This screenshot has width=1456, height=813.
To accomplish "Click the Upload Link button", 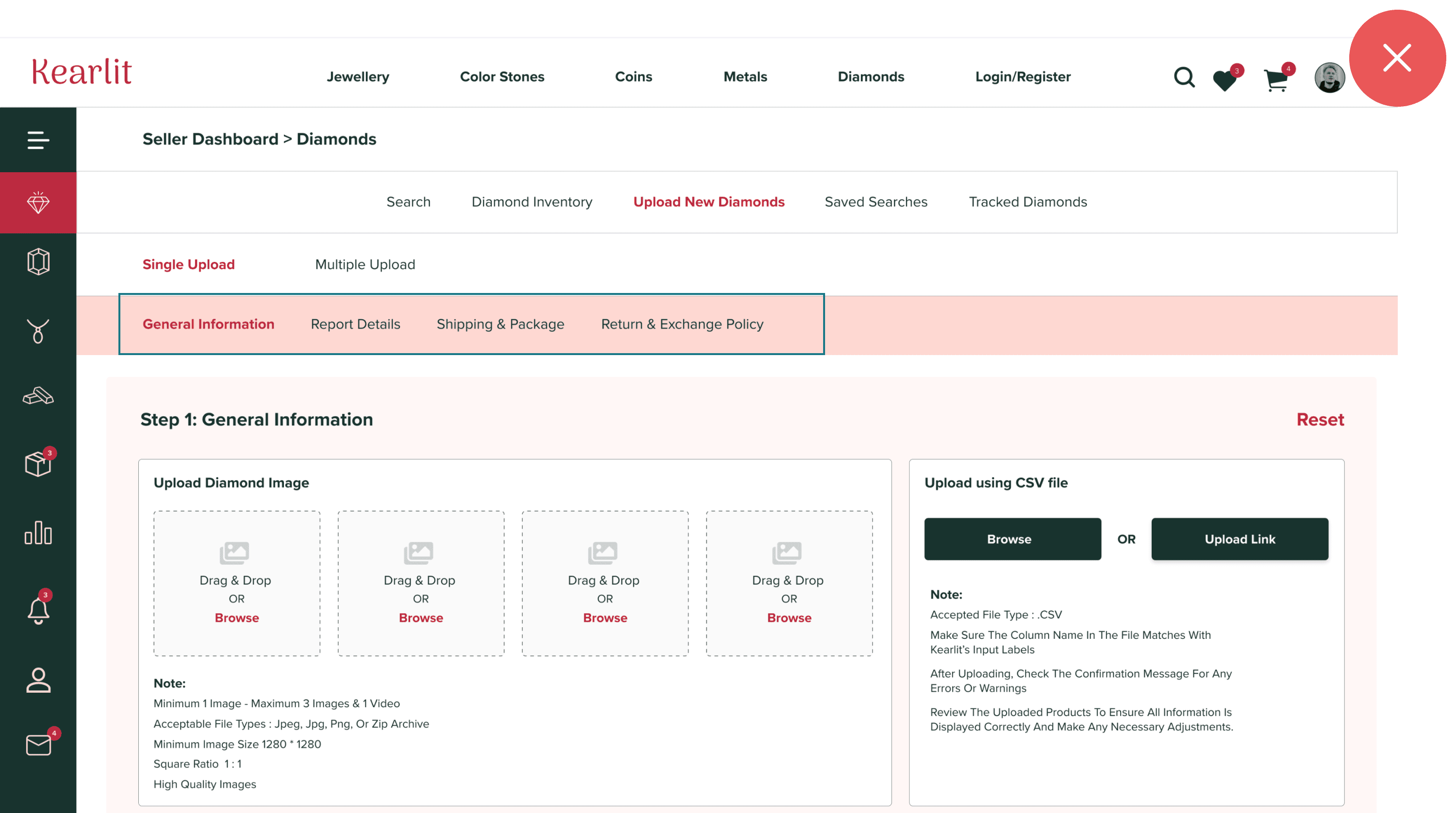I will (1239, 539).
